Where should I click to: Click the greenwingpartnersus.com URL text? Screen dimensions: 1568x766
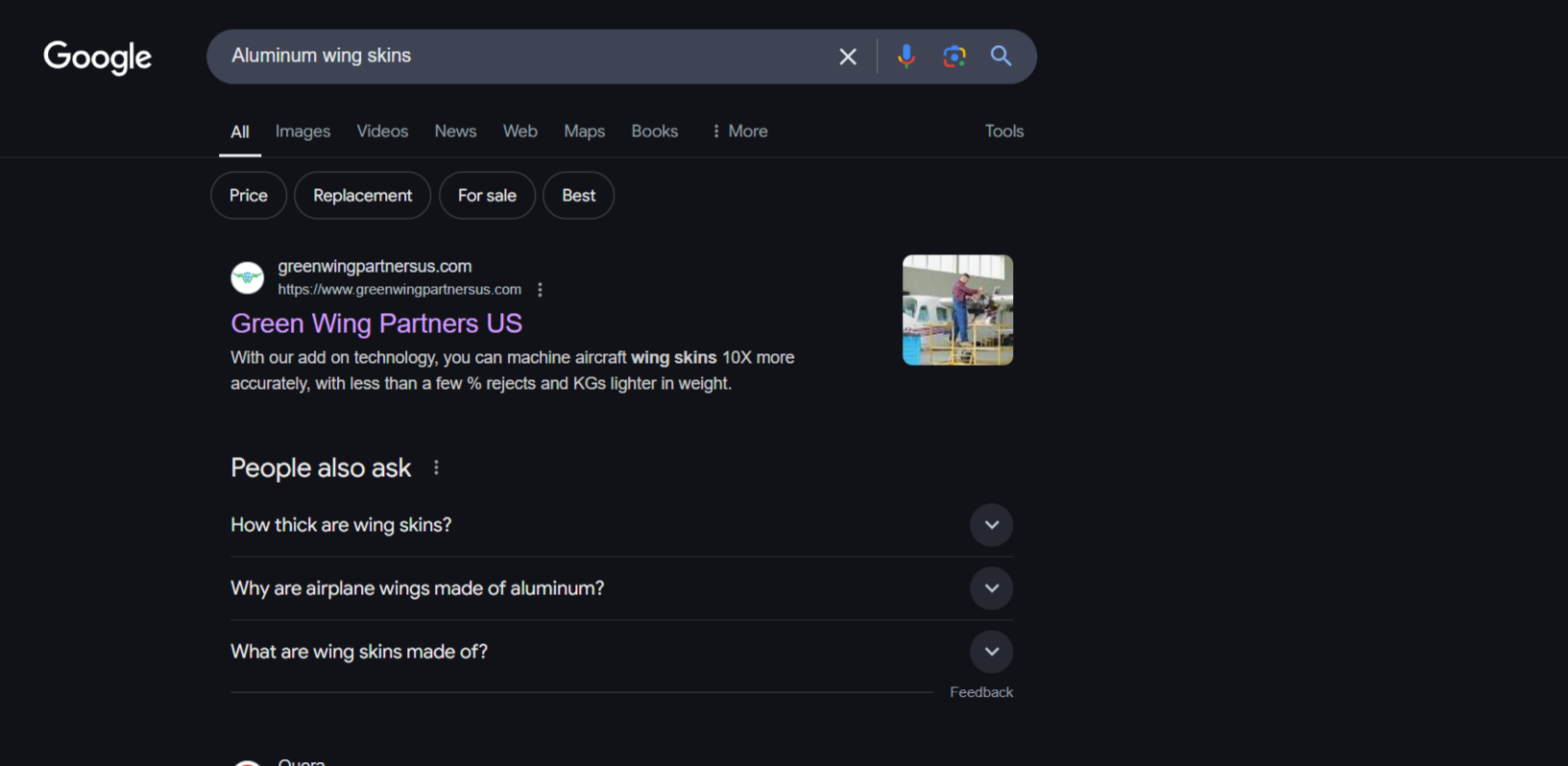tap(399, 290)
